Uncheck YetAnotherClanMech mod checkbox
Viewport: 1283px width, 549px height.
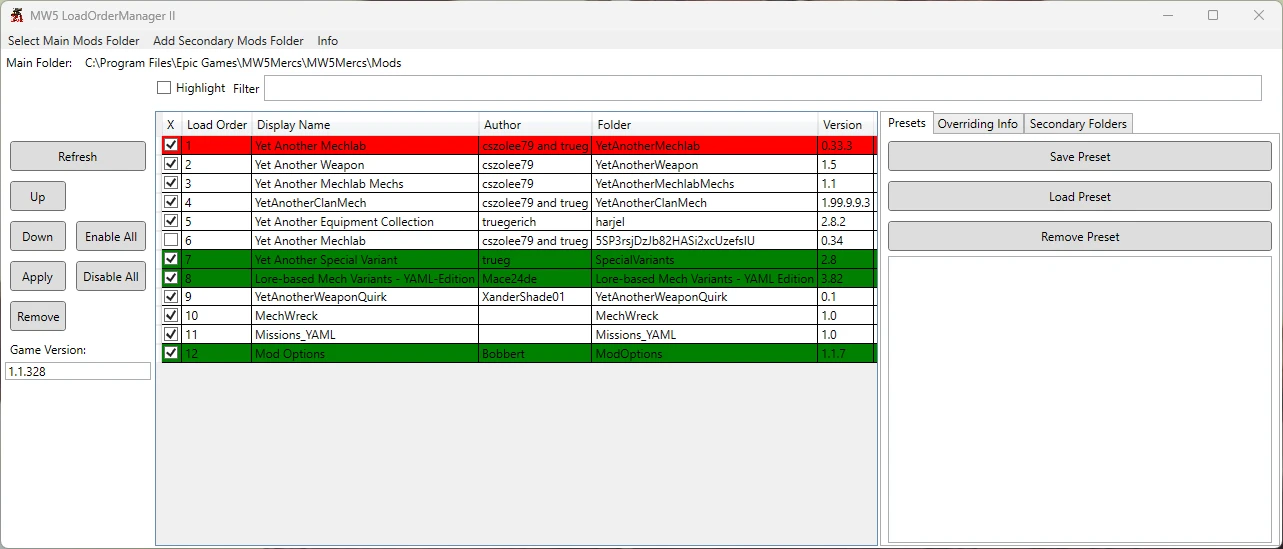[x=171, y=202]
